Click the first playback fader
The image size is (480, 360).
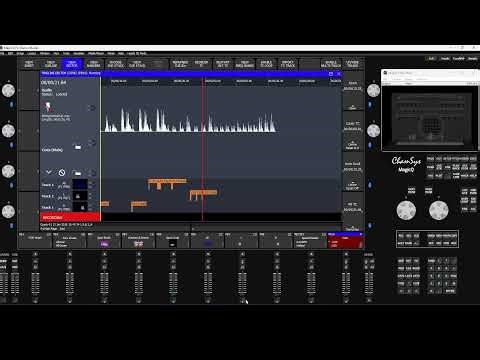(x=35, y=283)
